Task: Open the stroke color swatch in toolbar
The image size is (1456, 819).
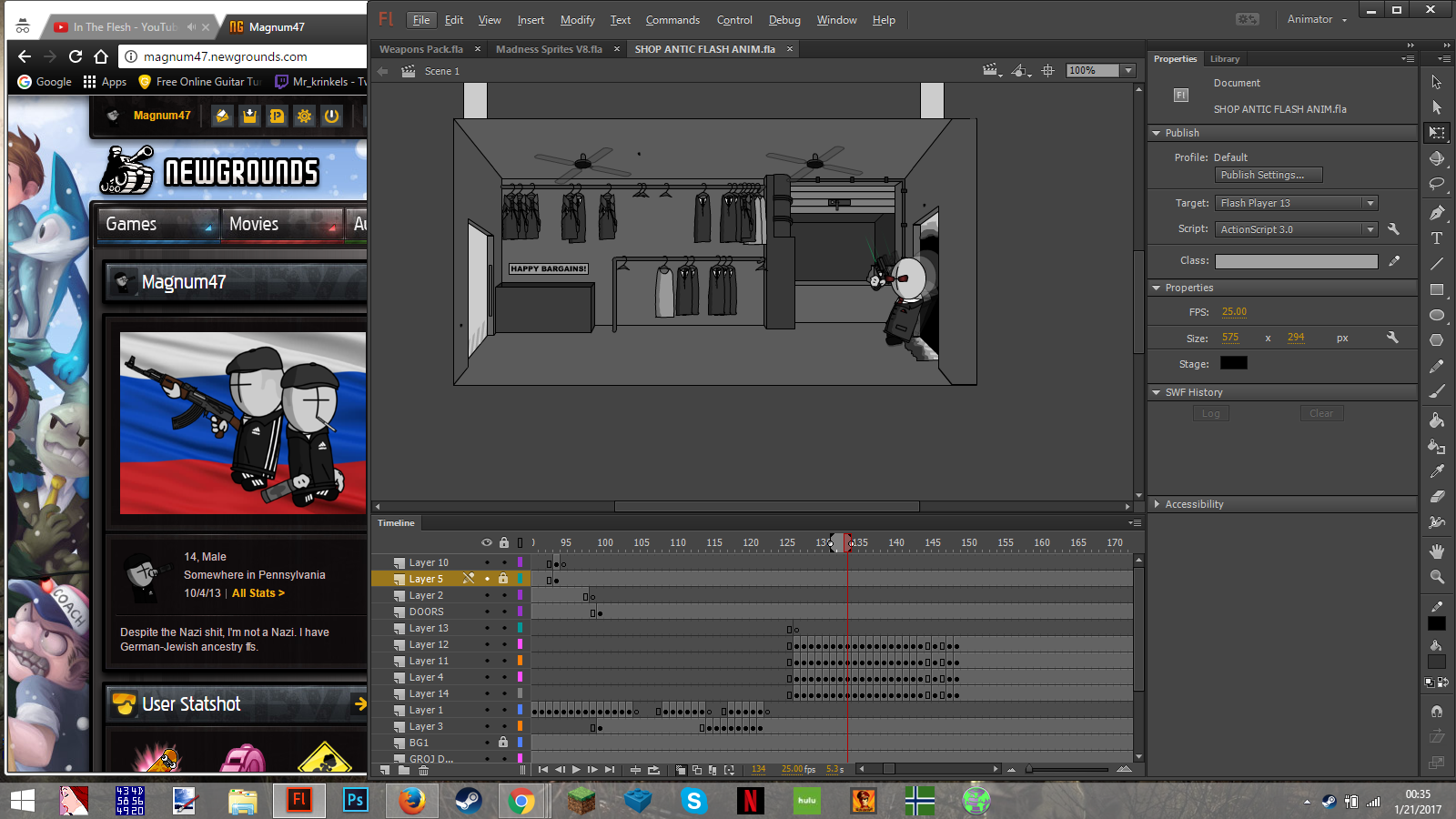Action: tap(1437, 622)
